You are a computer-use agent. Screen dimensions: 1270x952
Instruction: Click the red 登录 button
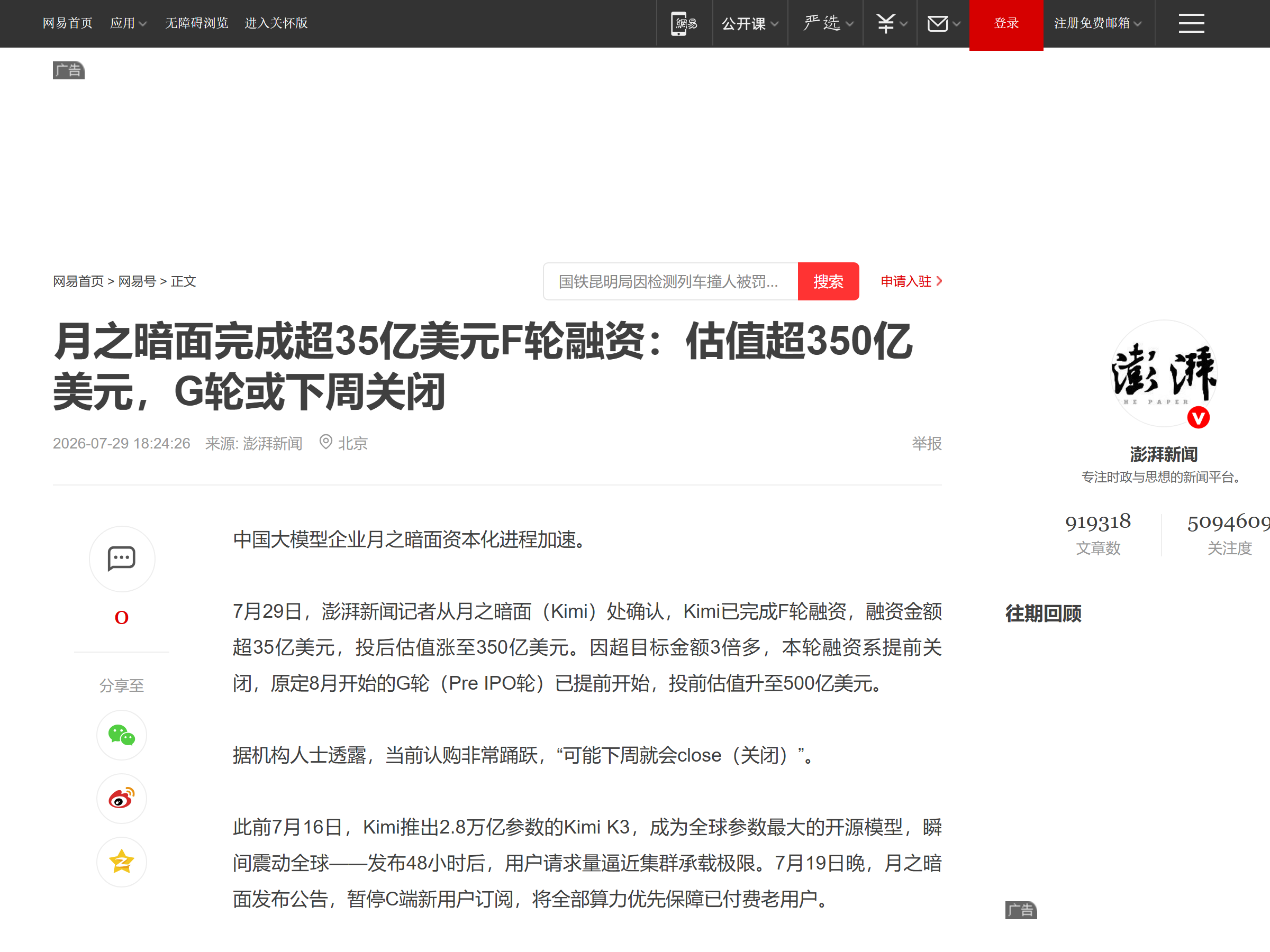click(1006, 25)
